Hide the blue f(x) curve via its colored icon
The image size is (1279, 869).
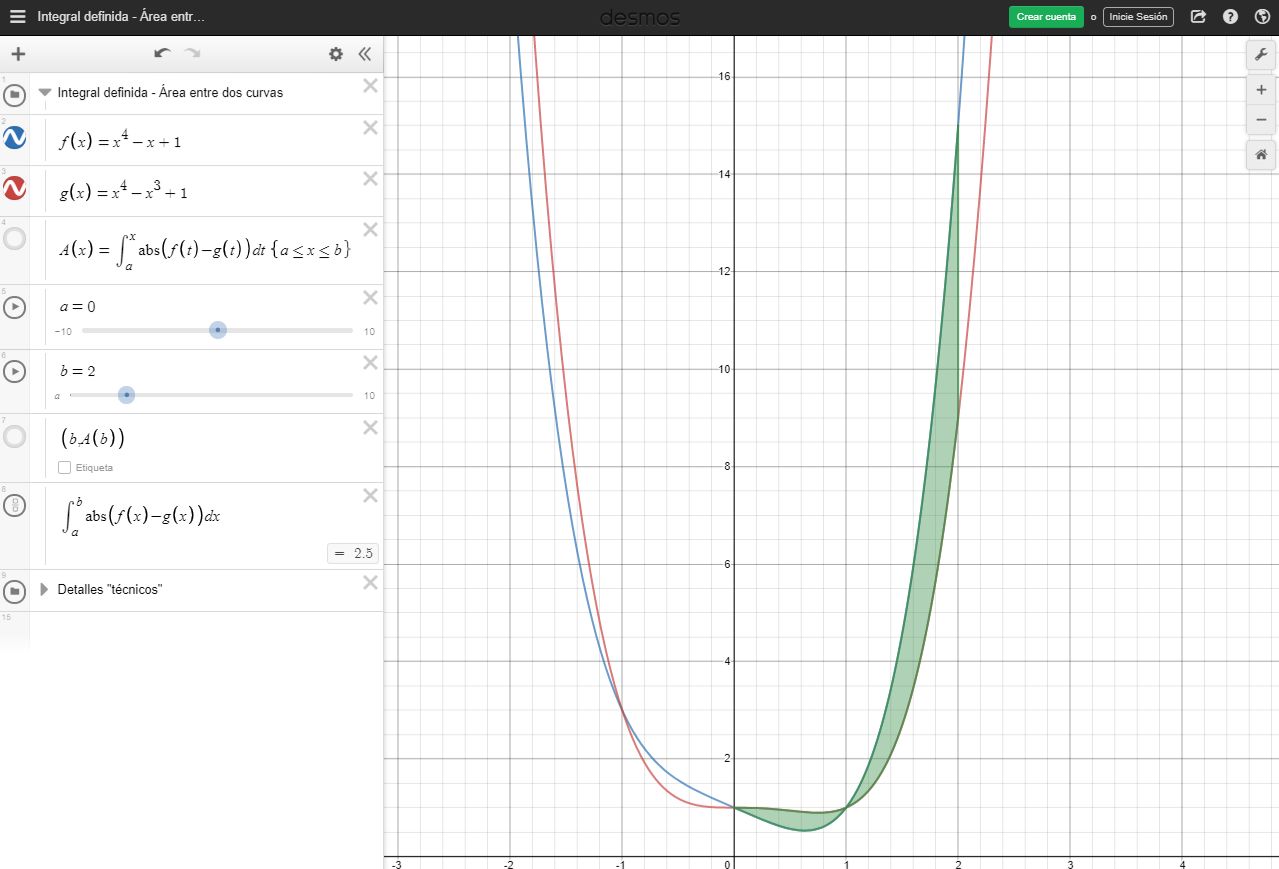(13, 139)
